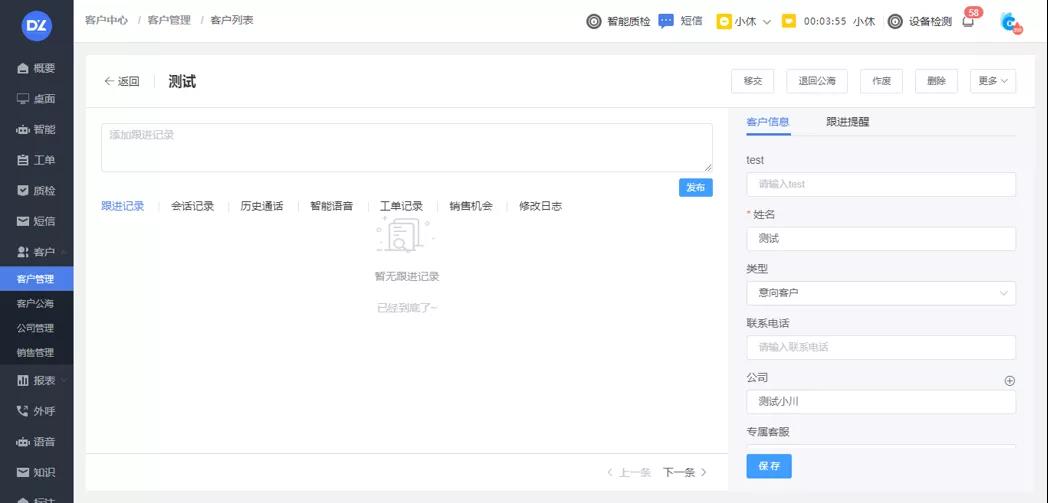This screenshot has width=1048, height=503.
Task: Expand the 小休 agent status dropdown
Action: click(744, 21)
